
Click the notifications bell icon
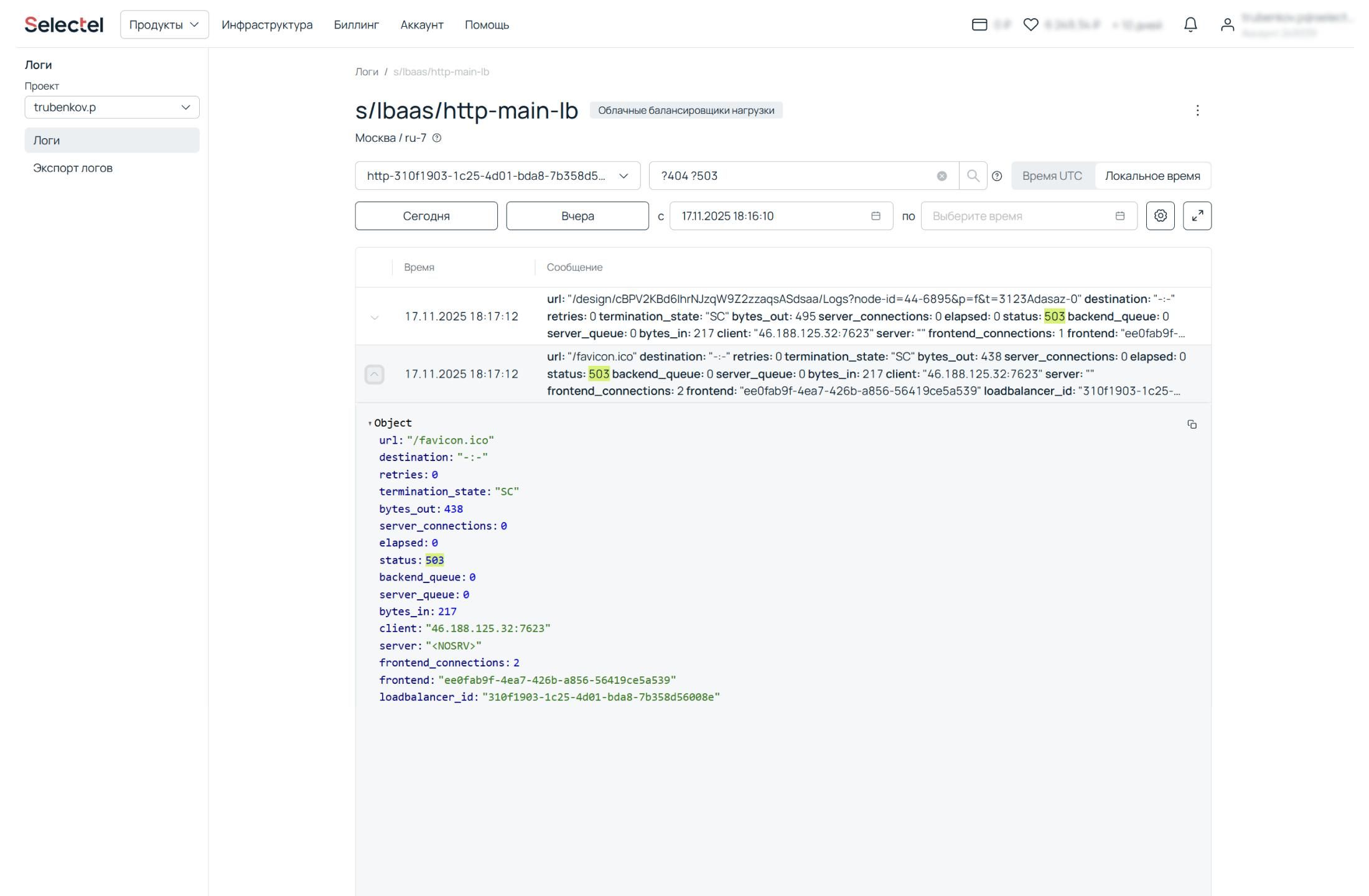click(1190, 25)
